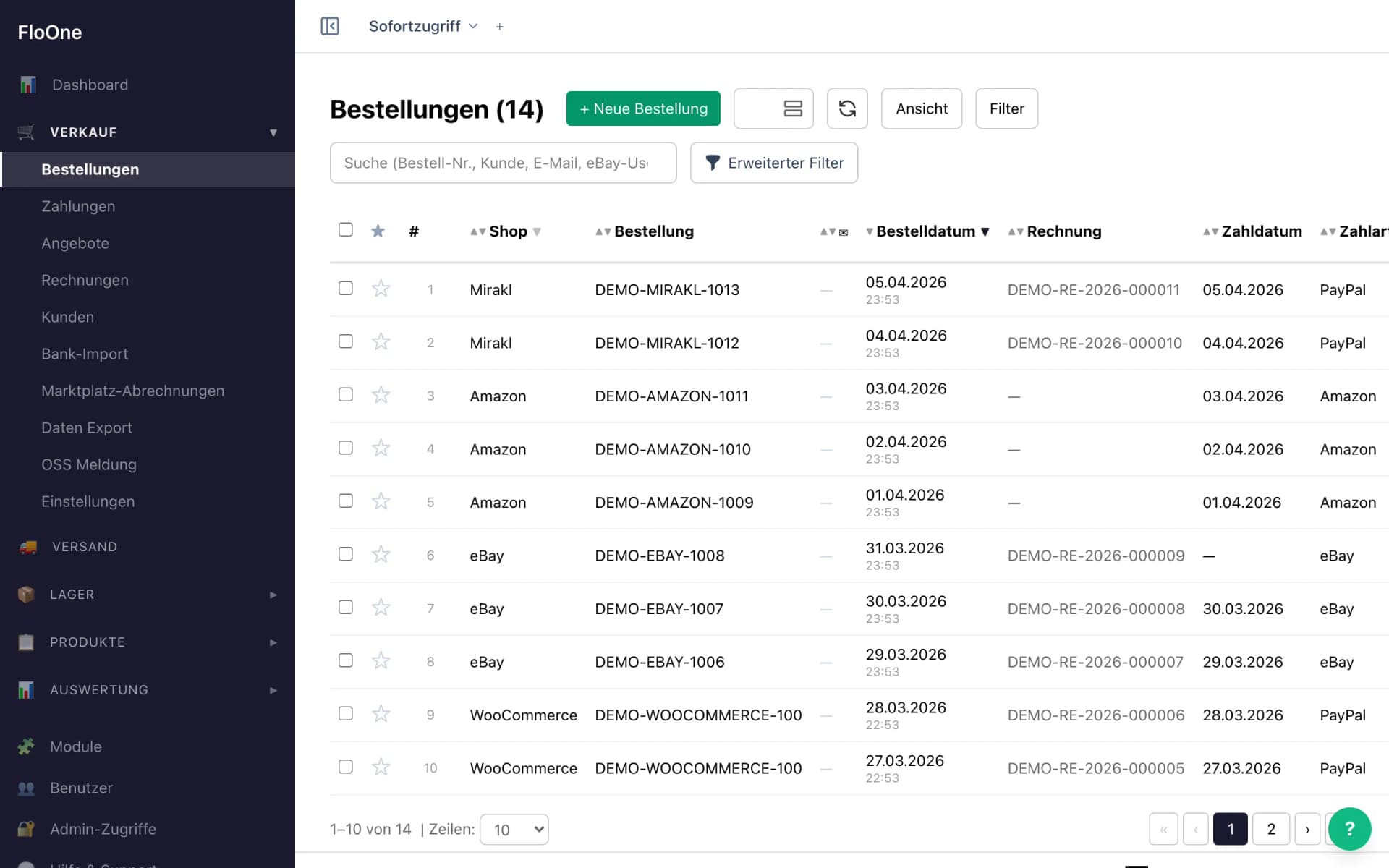Open the Ansicht view options
Viewport: 1389px width, 868px height.
(x=922, y=109)
